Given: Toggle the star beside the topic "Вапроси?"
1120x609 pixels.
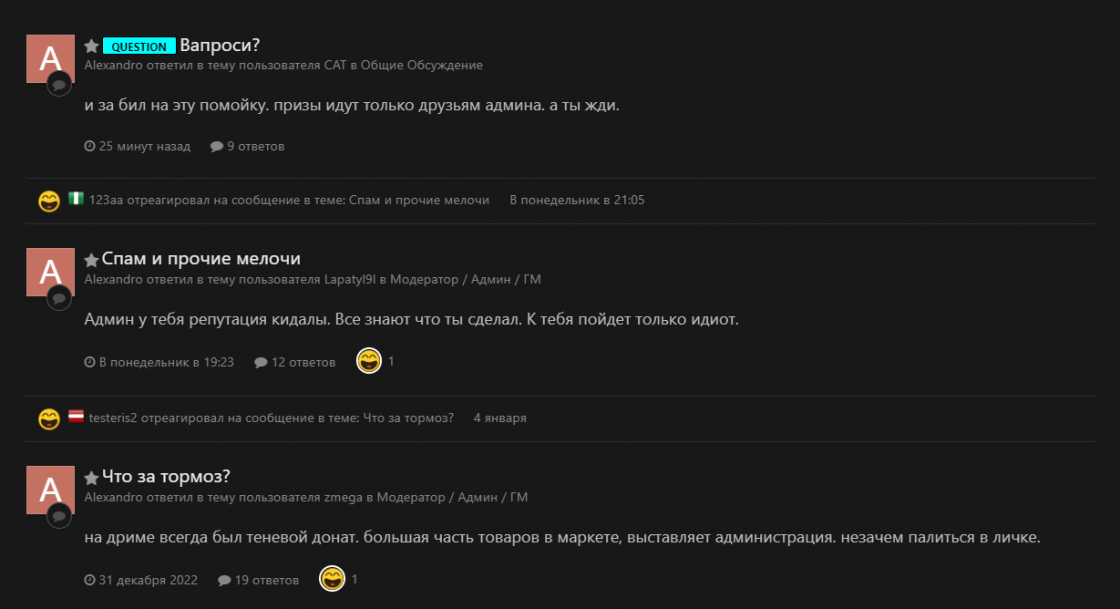Looking at the screenshot, I should coord(91,45).
